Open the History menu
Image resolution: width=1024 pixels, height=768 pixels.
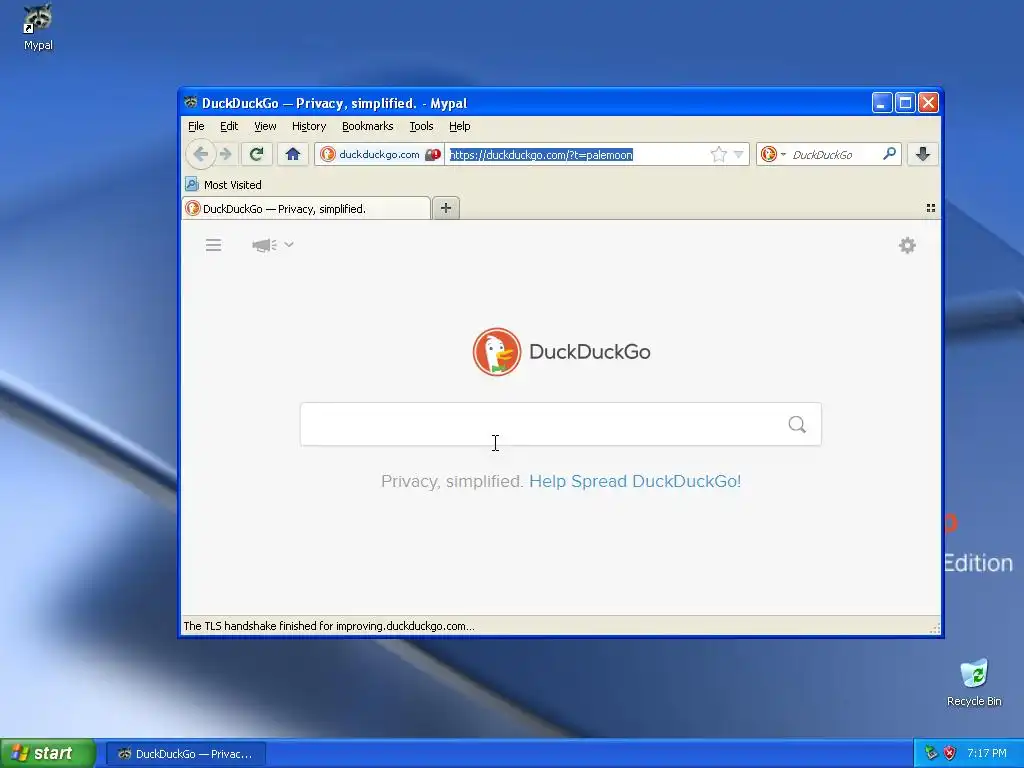point(309,126)
